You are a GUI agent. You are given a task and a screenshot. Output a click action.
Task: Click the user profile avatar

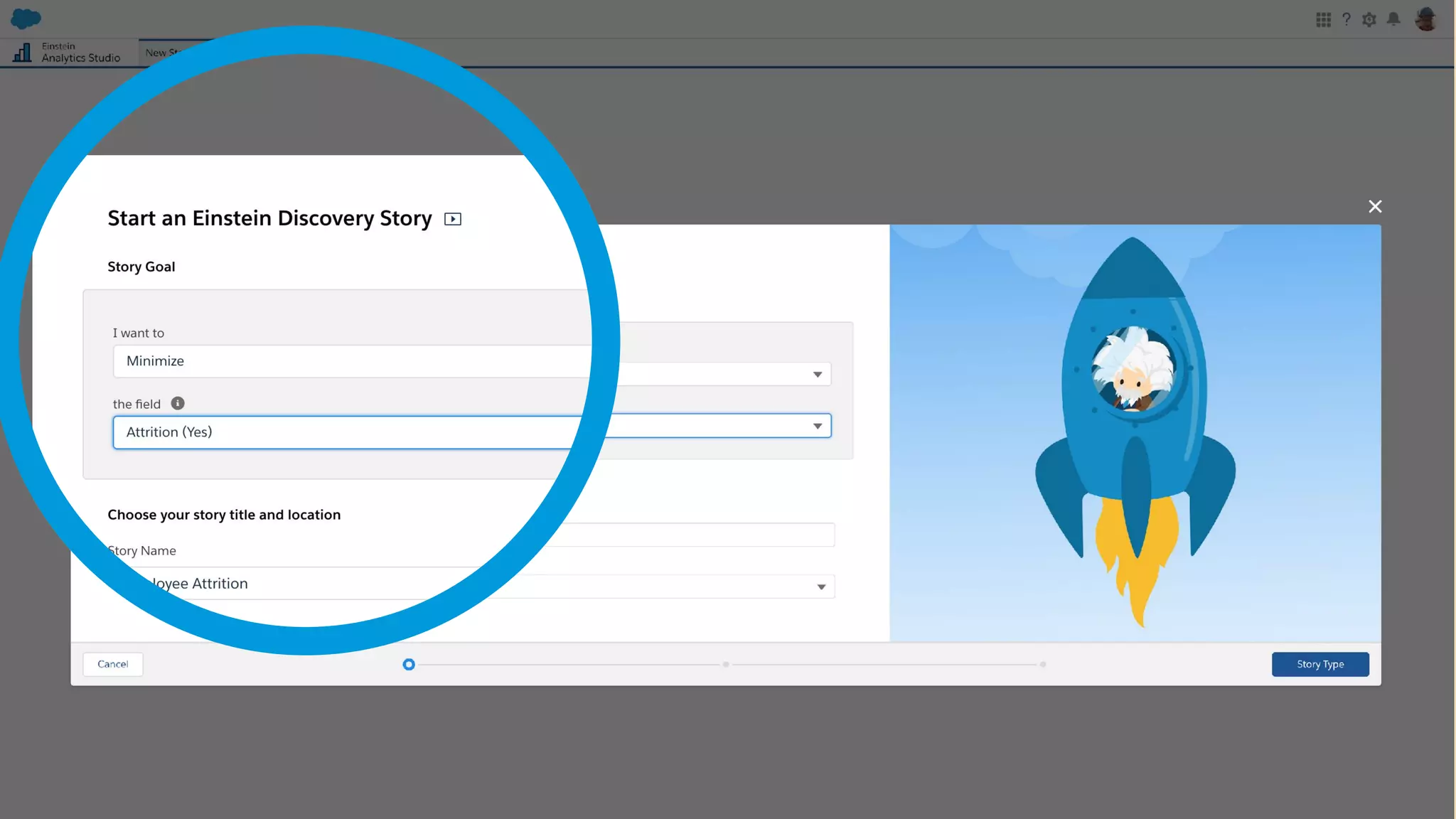(x=1425, y=19)
